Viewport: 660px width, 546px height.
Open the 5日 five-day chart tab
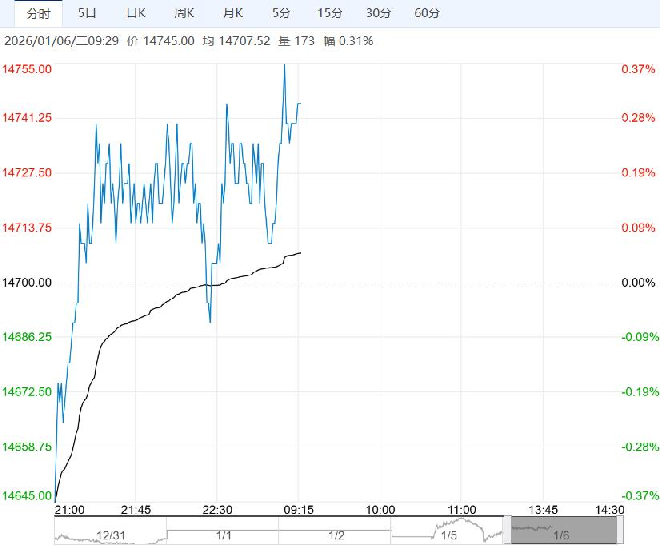pos(88,13)
